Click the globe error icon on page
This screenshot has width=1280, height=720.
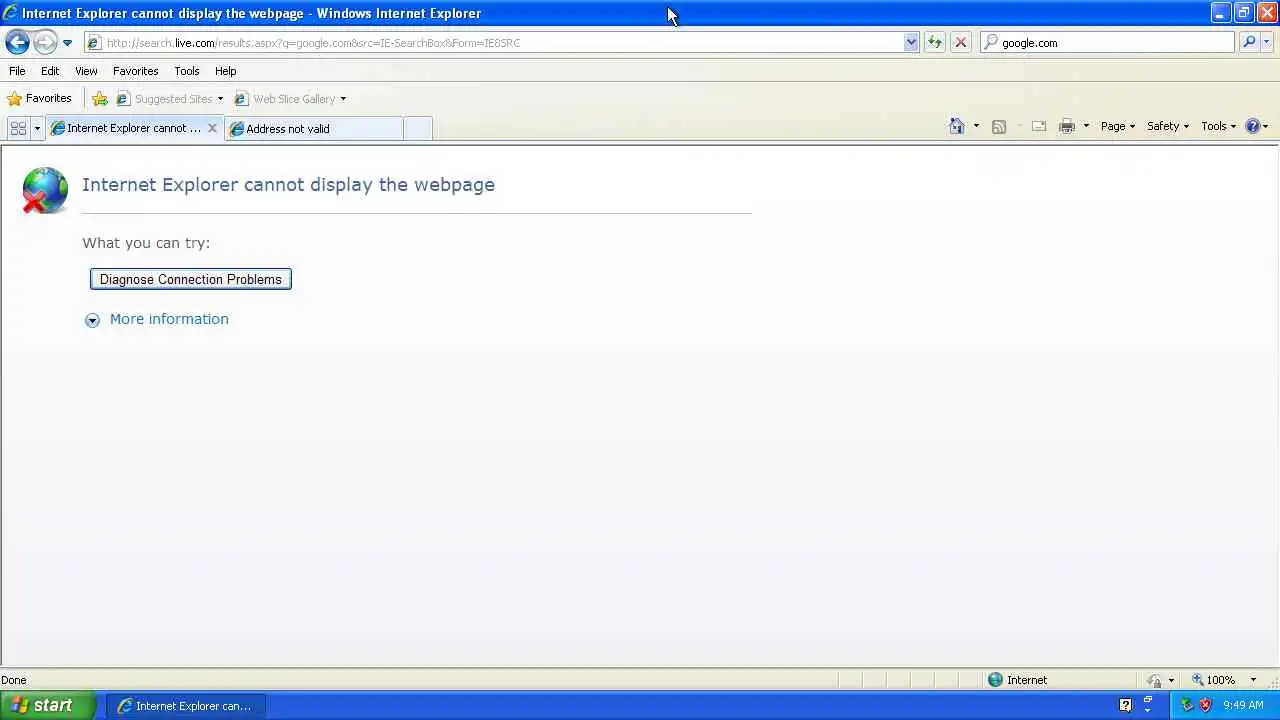click(45, 190)
